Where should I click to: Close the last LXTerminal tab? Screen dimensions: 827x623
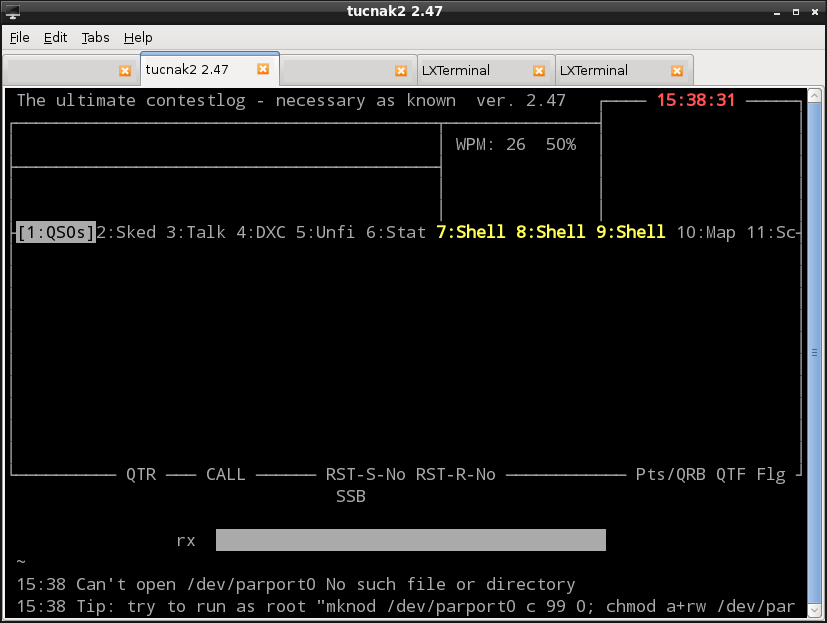pyautogui.click(x=677, y=71)
